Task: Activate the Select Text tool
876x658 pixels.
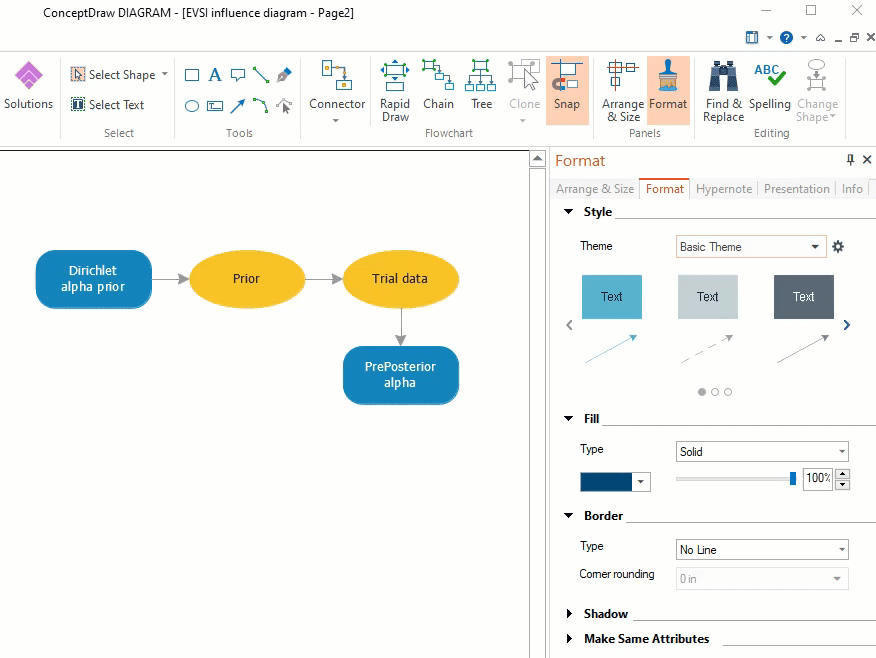Action: click(x=107, y=104)
